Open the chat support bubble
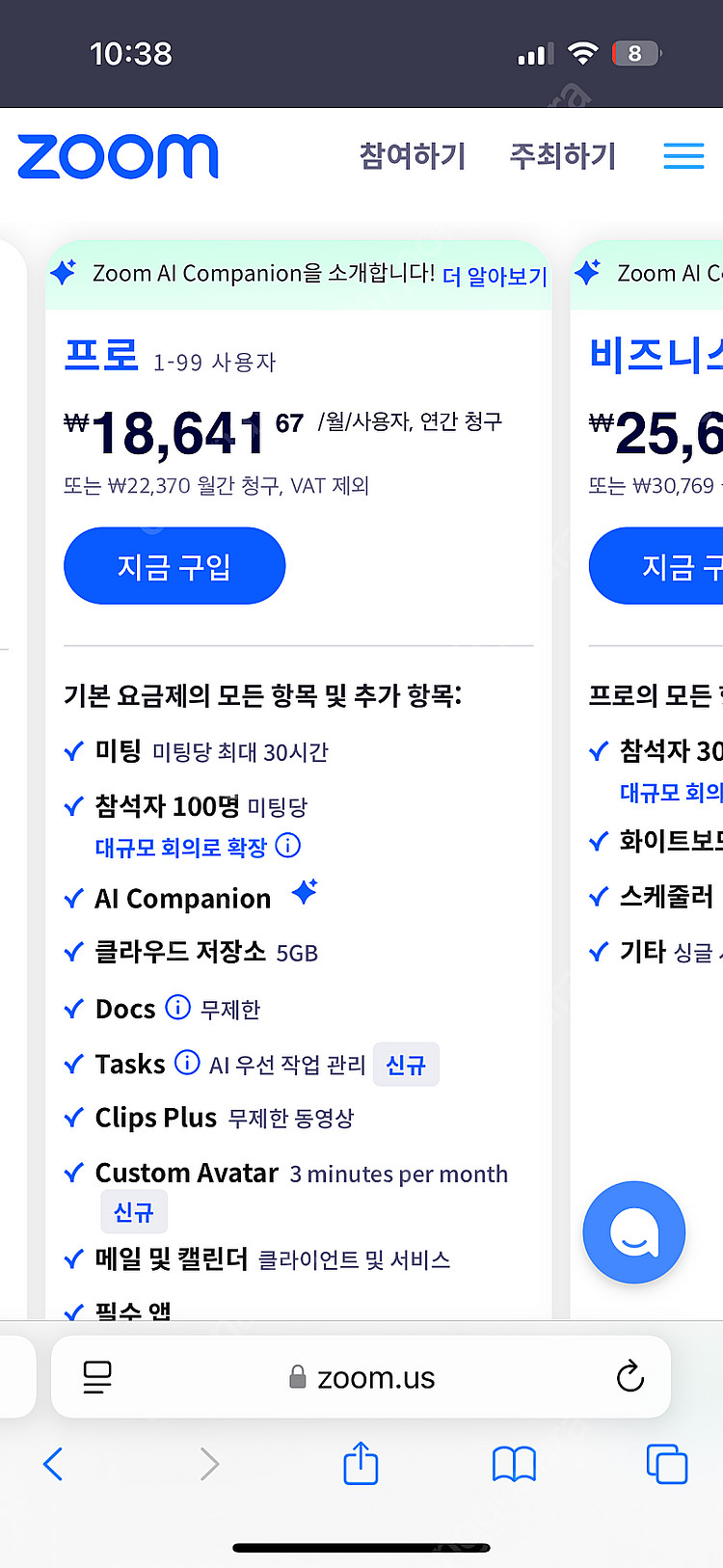This screenshot has height=1568, width=723. pyautogui.click(x=633, y=1232)
